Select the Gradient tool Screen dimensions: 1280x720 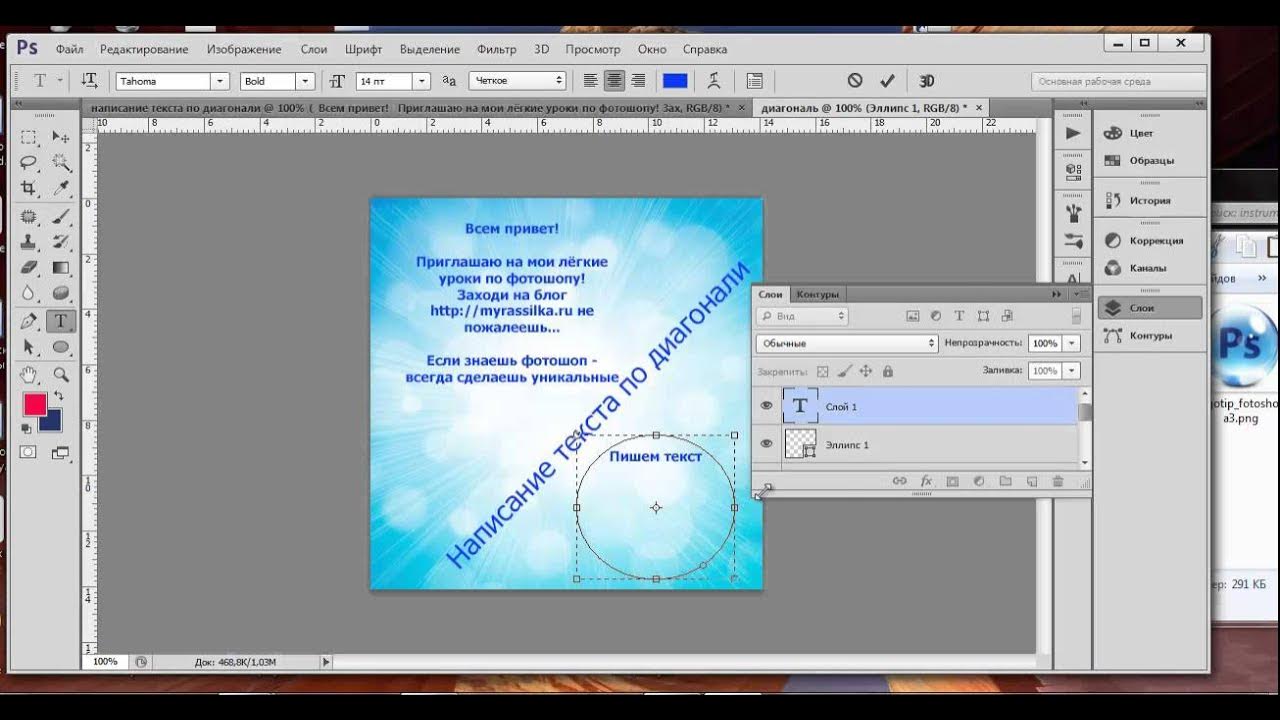61,268
